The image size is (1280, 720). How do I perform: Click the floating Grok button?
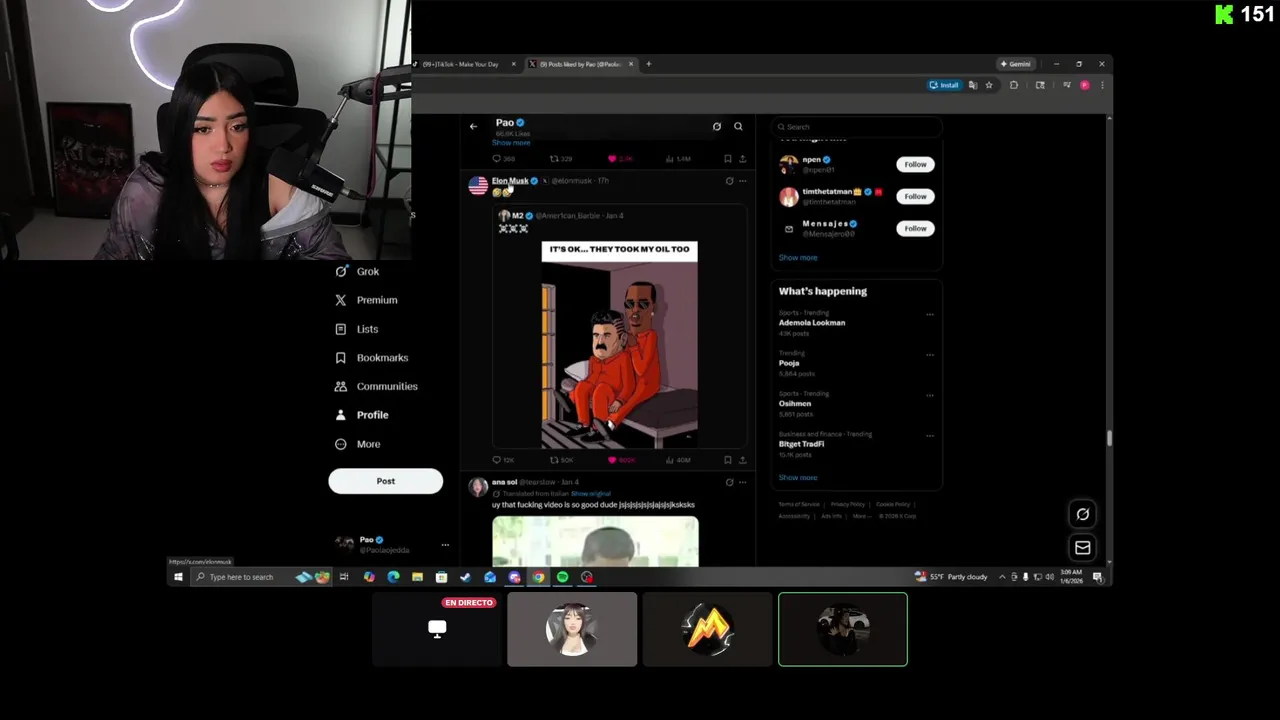click(x=1082, y=514)
